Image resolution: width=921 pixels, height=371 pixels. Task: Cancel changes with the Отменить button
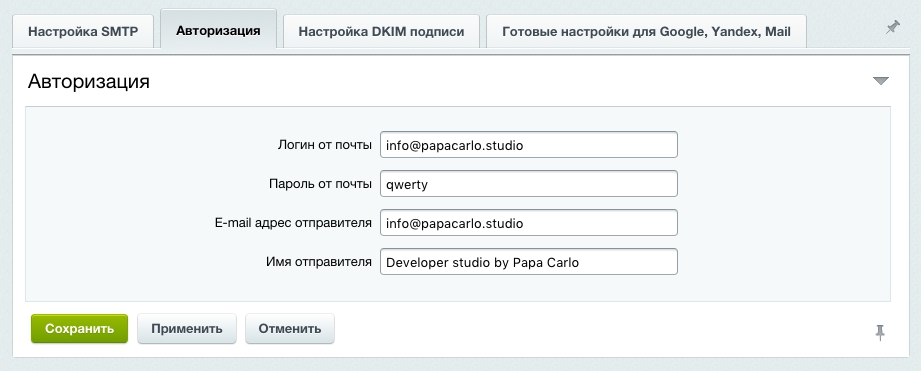pos(290,329)
